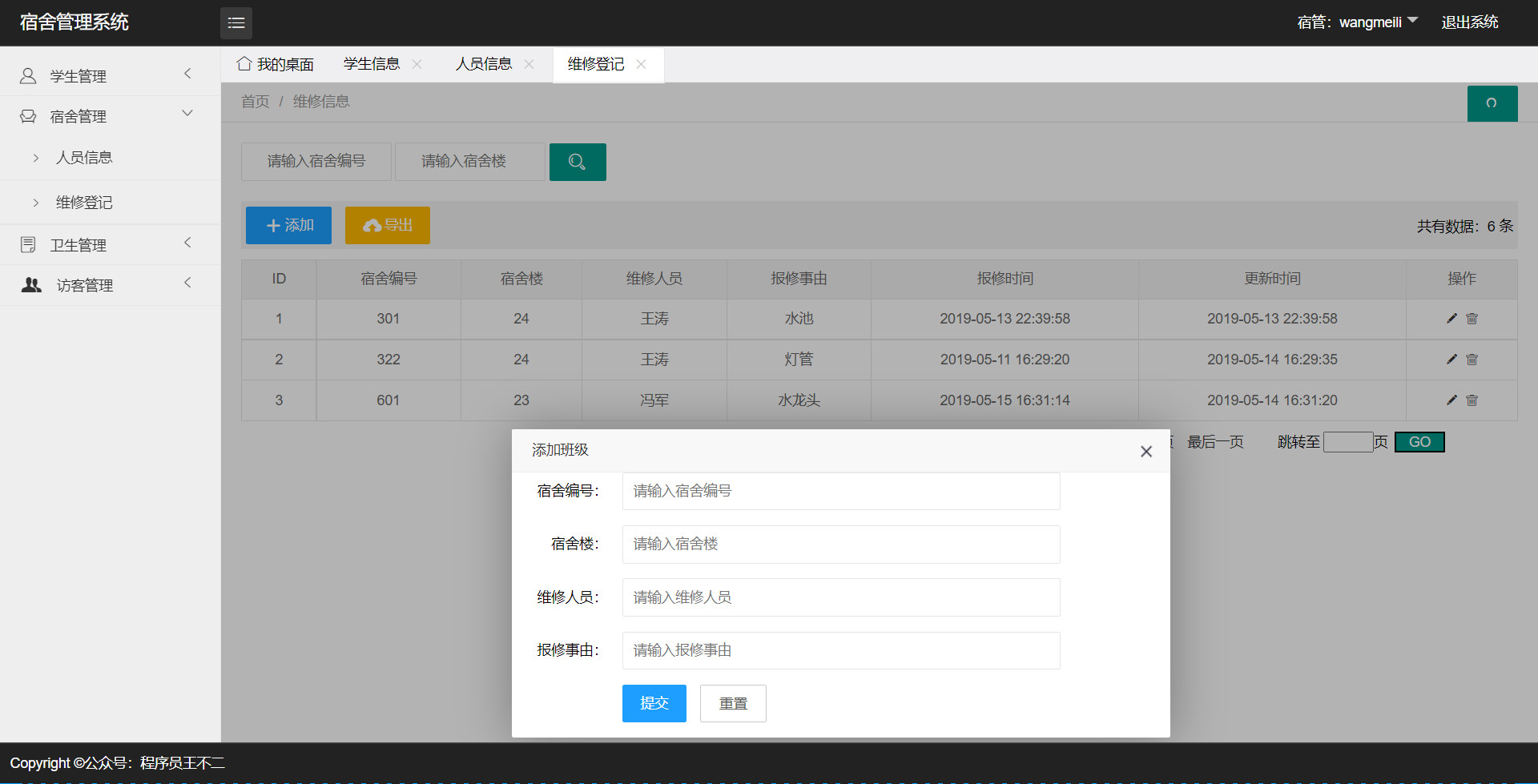Click the cloud icon on 导出 button
1538x784 pixels.
click(371, 225)
